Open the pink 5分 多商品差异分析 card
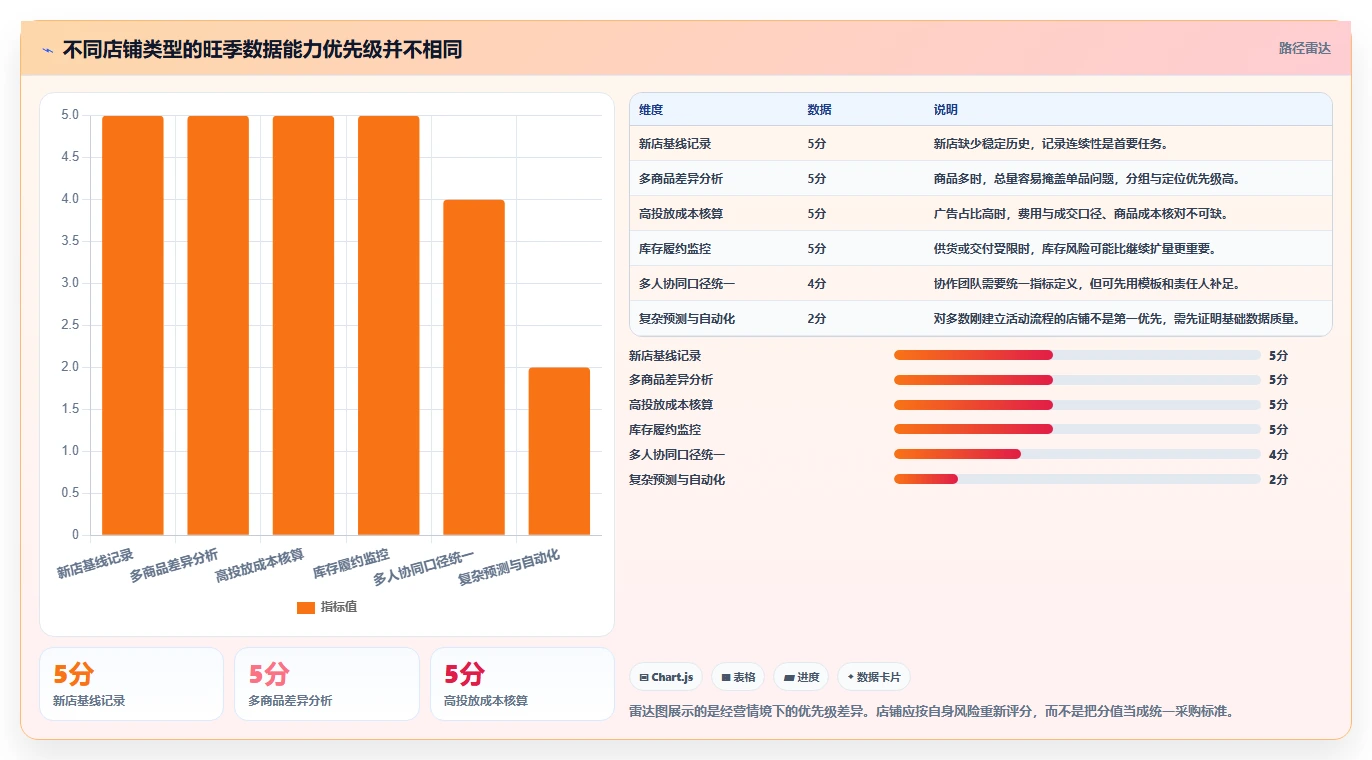 pyautogui.click(x=326, y=684)
